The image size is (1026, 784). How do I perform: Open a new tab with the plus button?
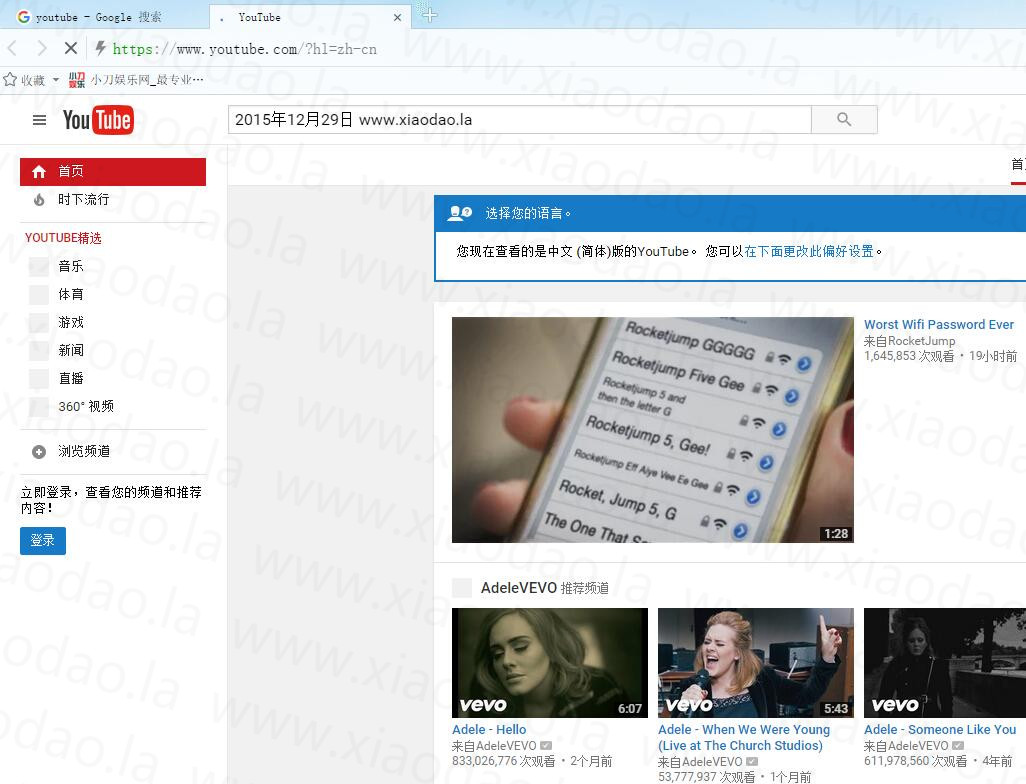429,14
